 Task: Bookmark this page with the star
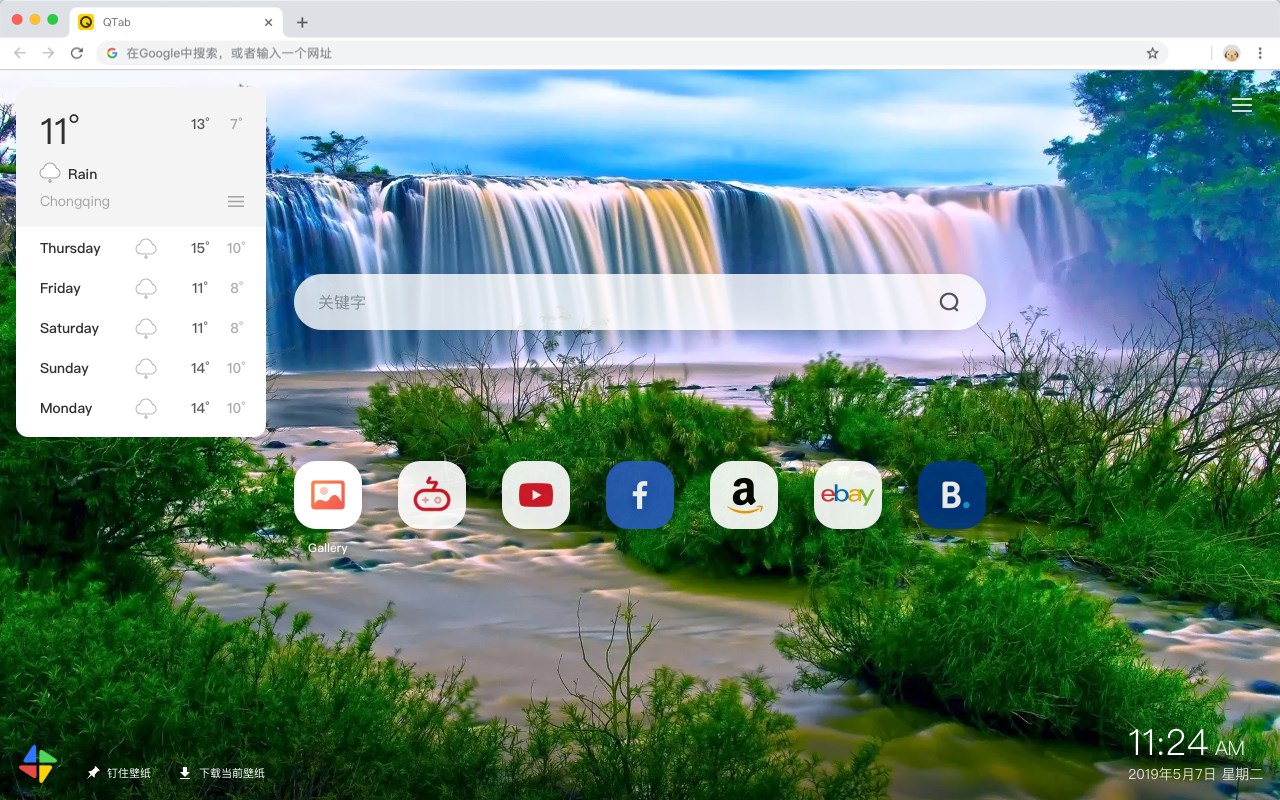pos(1152,53)
